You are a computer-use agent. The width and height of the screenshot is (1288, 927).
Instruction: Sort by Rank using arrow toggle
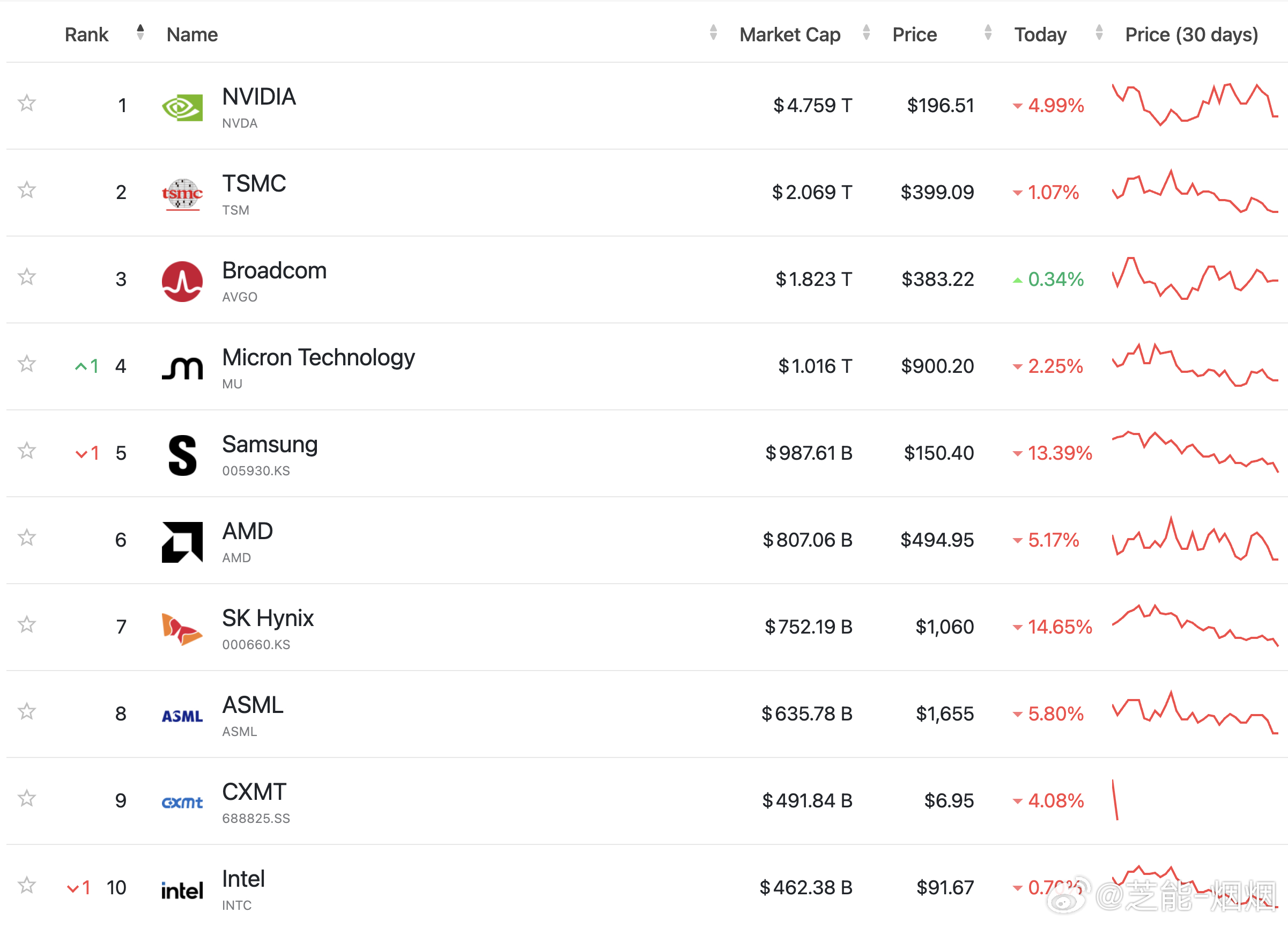coord(140,32)
